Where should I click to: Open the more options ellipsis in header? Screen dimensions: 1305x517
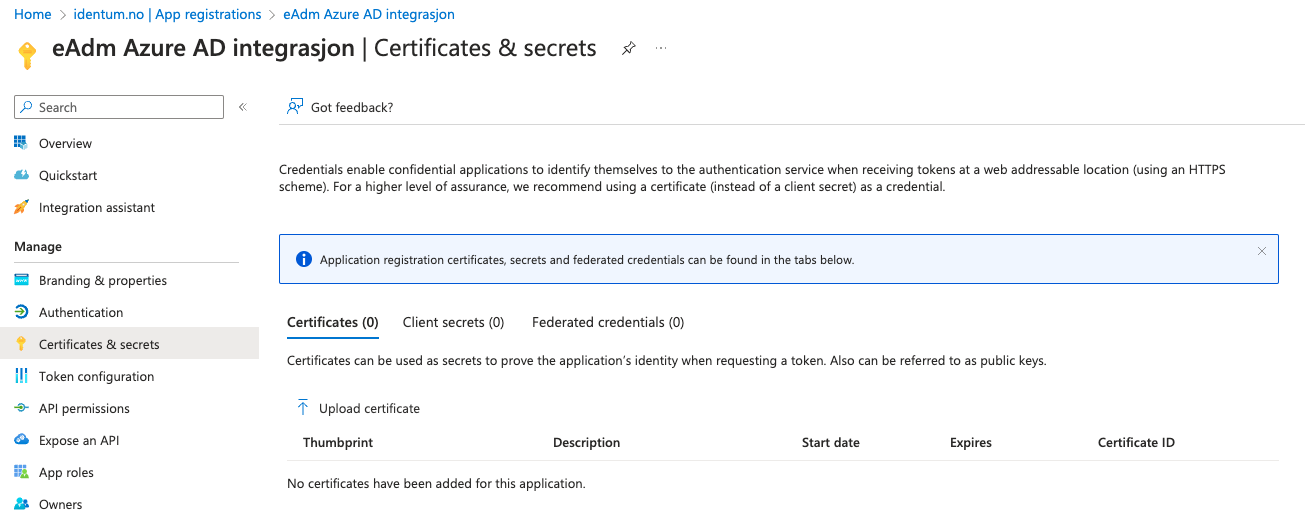click(x=661, y=48)
